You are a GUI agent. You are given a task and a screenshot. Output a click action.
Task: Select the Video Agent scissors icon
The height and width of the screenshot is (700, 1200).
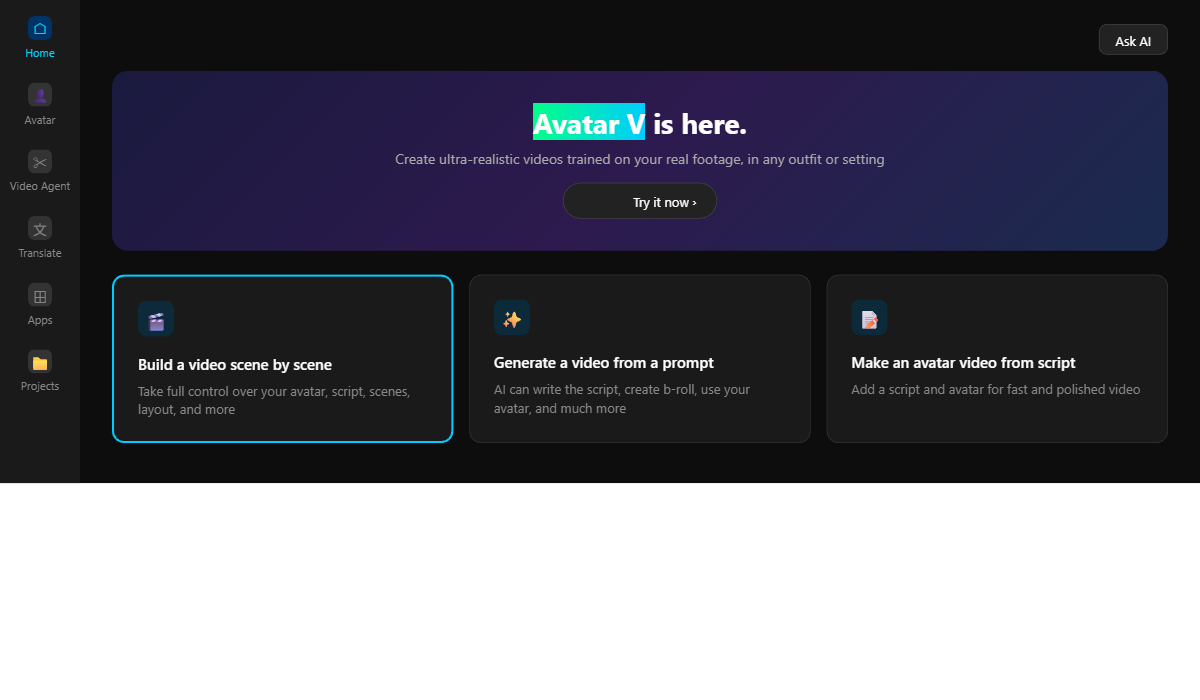click(x=40, y=161)
